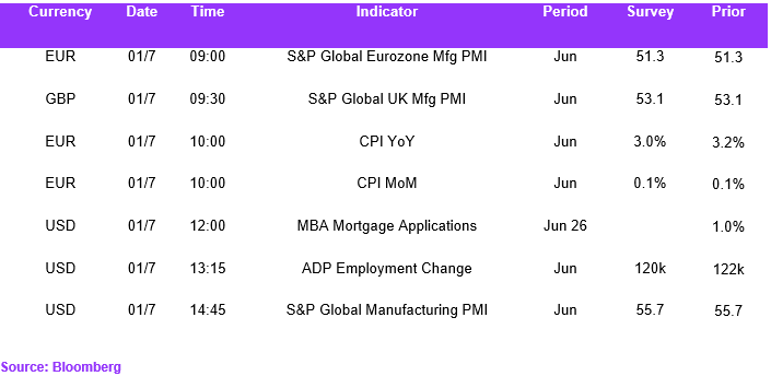
Task: Click the 14:45 time cell
Action: (x=208, y=310)
